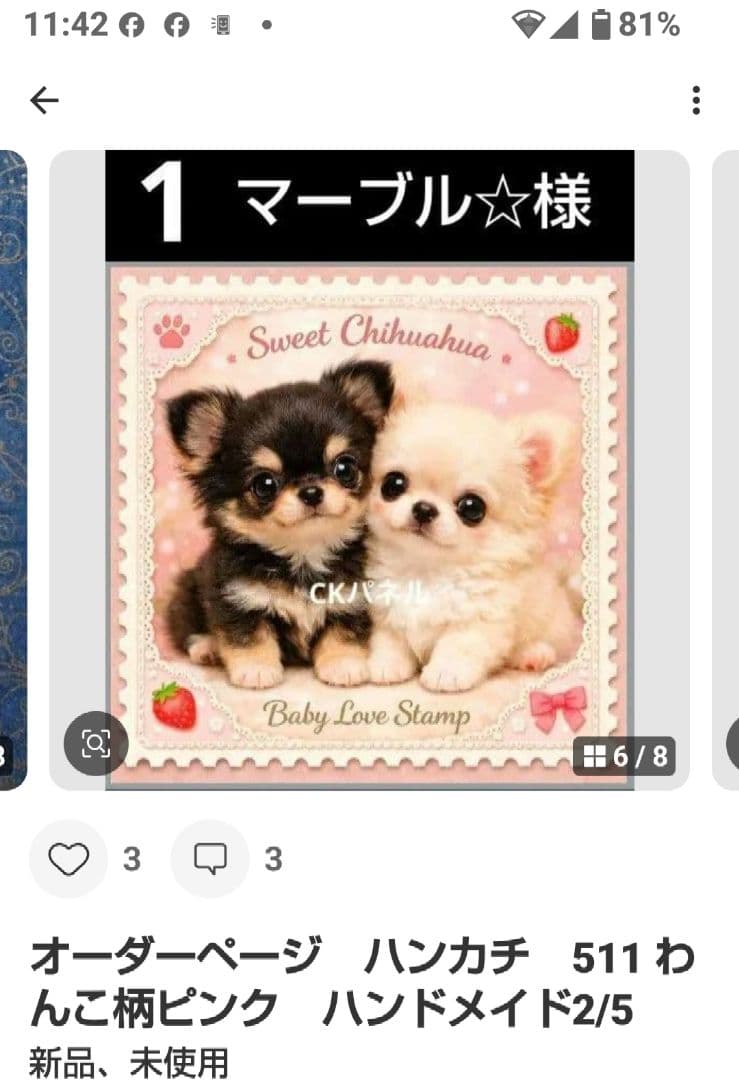The image size is (739, 1080).
Task: Tap the image search lens icon
Action: pyautogui.click(x=96, y=744)
